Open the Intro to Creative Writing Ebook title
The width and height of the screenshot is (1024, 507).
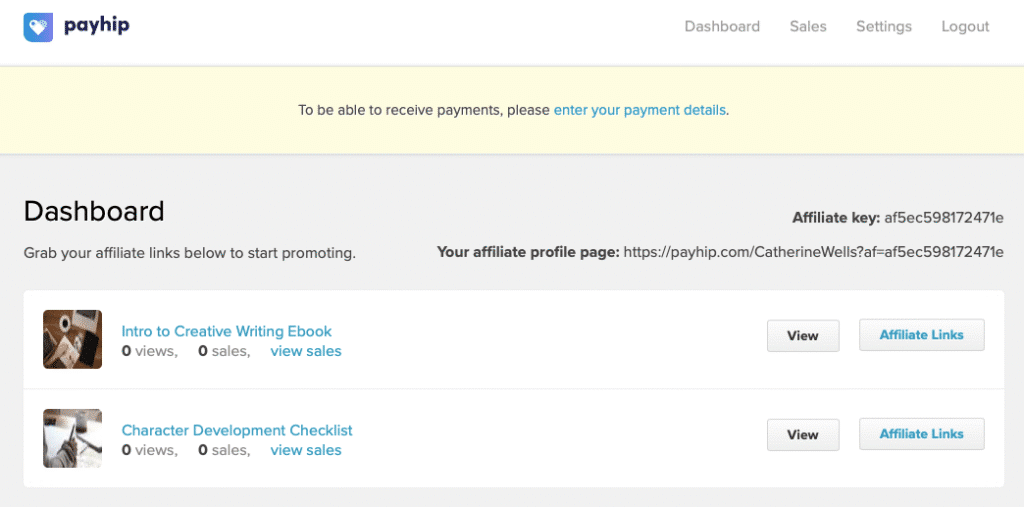[x=227, y=331]
